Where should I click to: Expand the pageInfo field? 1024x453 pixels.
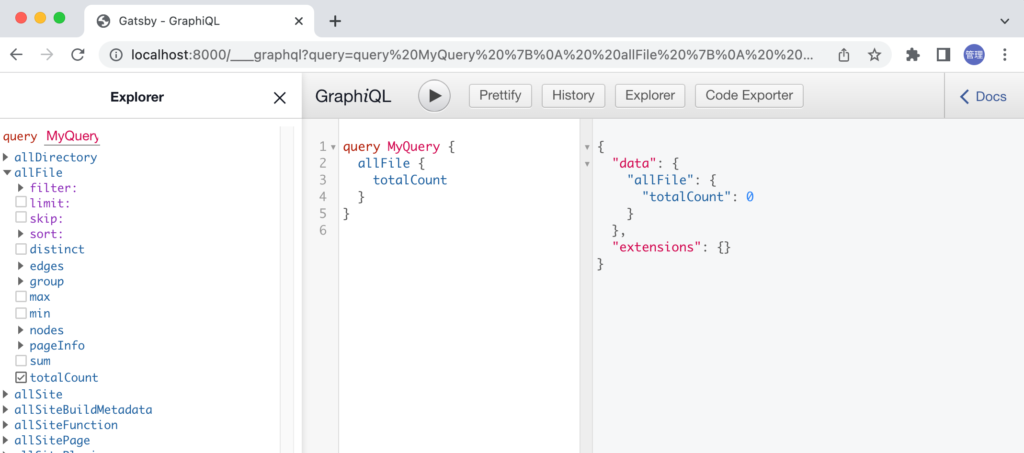tap(21, 346)
